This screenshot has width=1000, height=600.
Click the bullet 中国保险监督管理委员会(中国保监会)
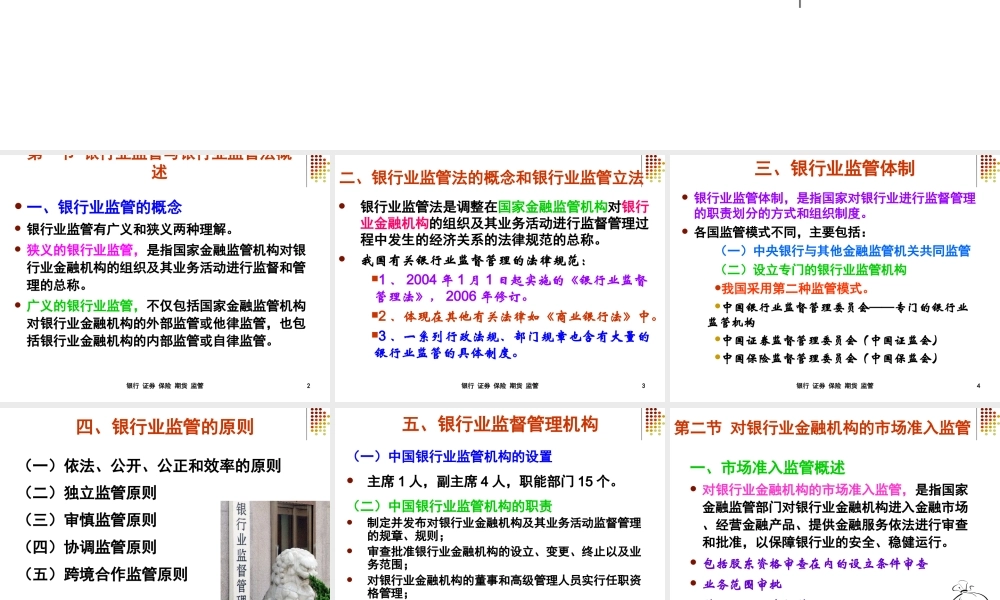pos(827,358)
